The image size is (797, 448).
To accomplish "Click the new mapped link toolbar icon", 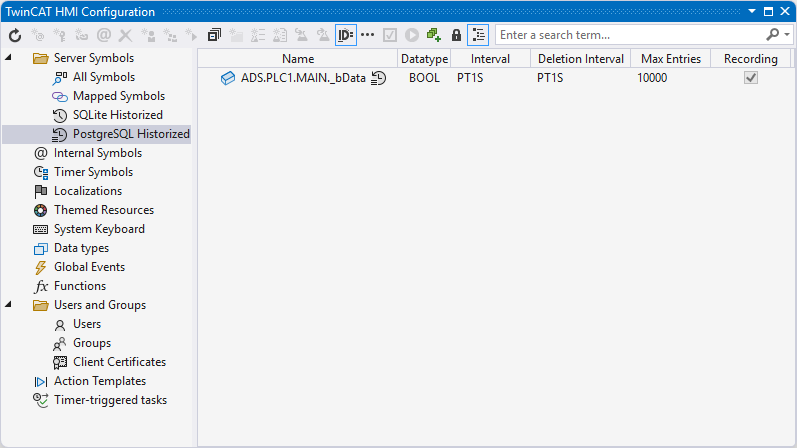I will (x=81, y=35).
